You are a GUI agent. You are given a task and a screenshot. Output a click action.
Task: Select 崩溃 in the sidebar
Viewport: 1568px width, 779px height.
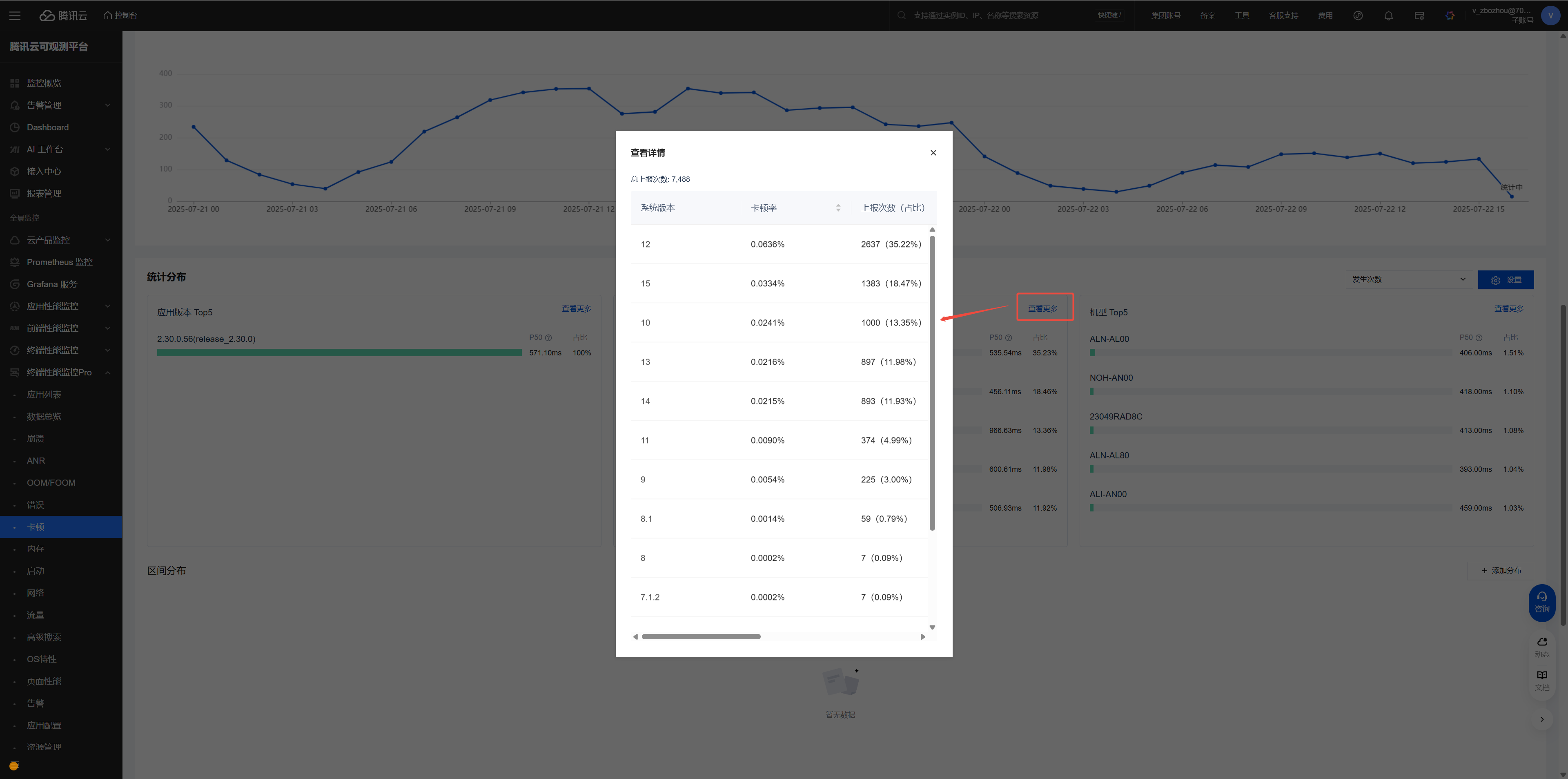click(35, 439)
